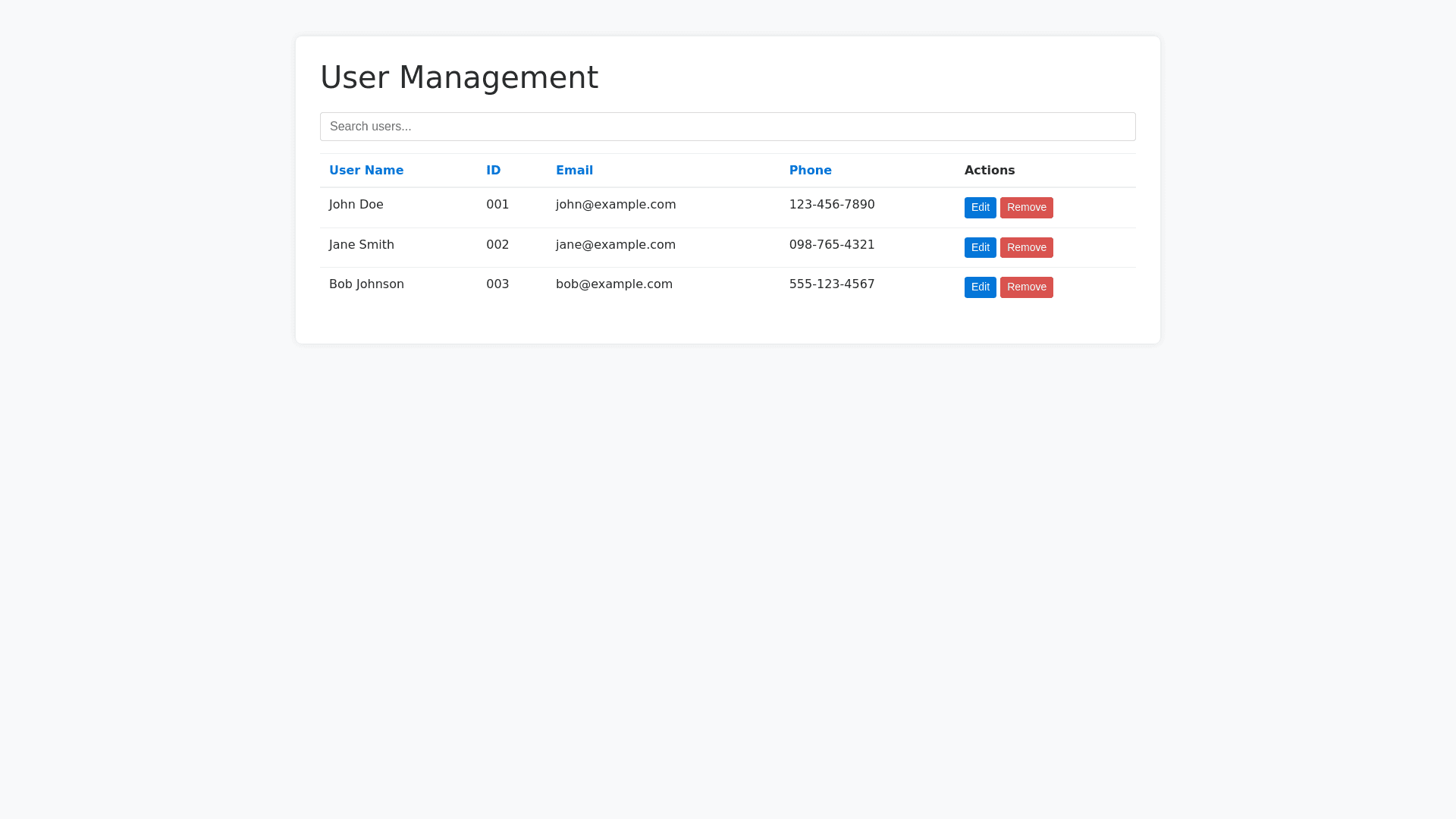Click bob@example.com email cell
Screen dimensions: 1456x819
coord(613,284)
